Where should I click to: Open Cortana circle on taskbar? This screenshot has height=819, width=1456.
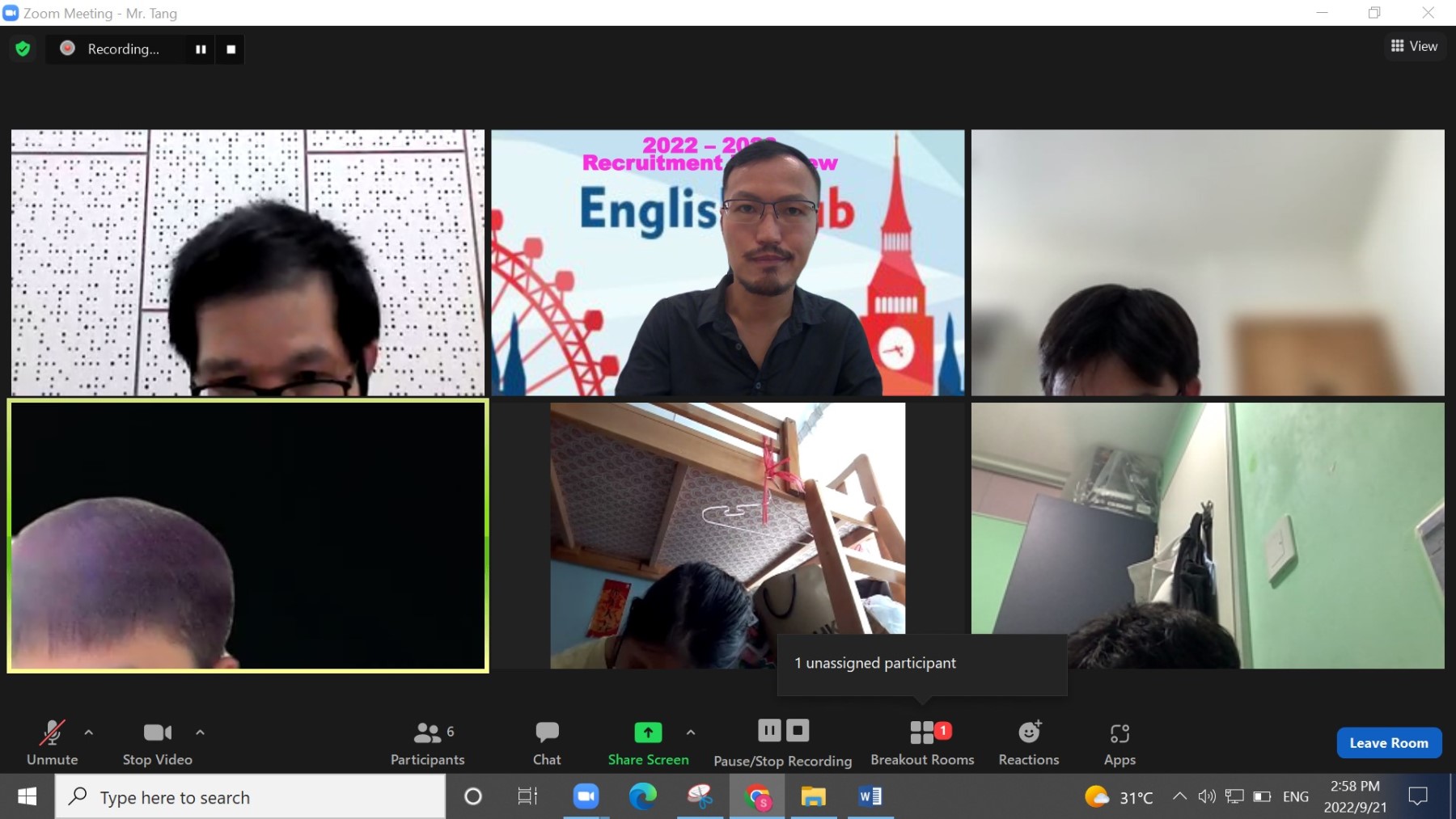473,797
